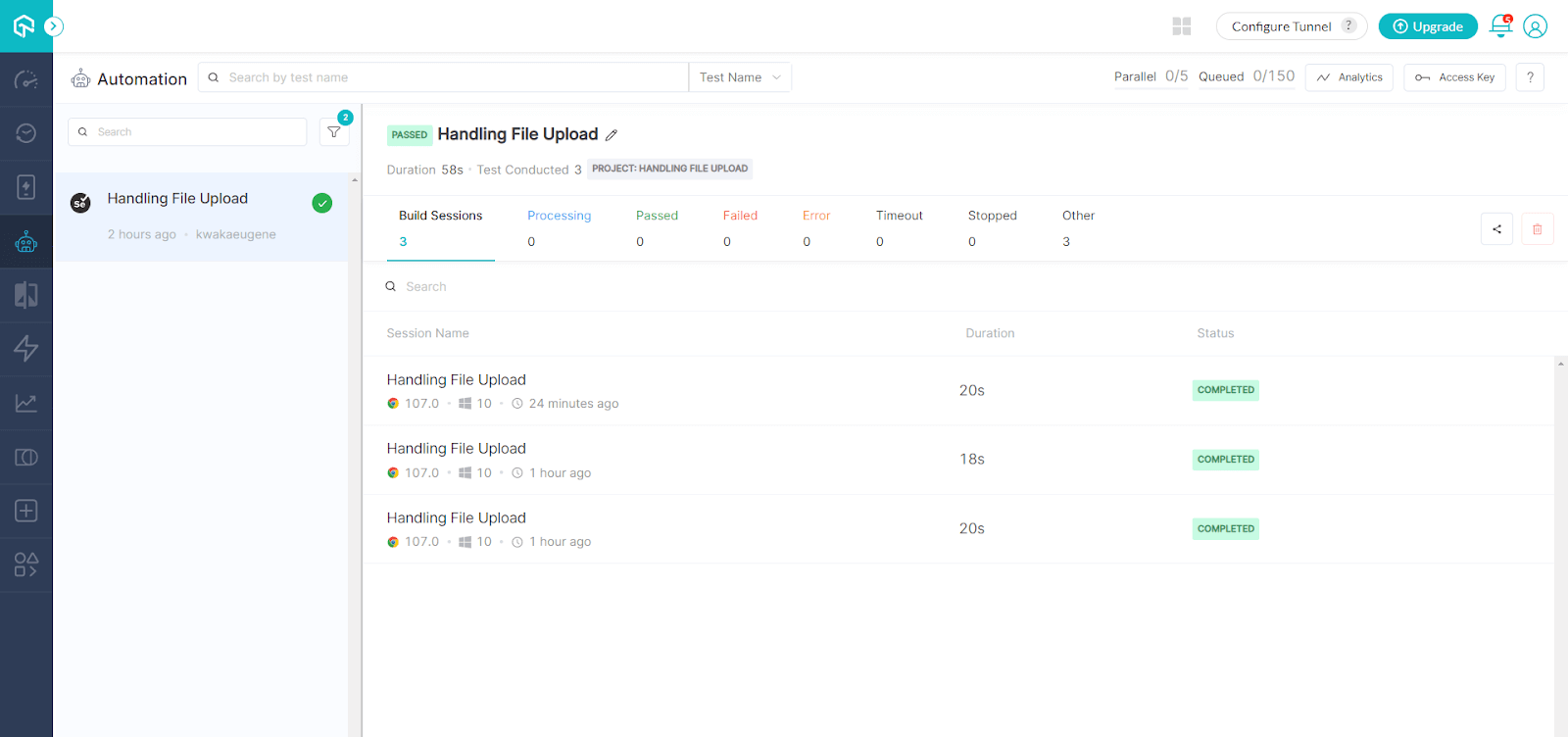The height and width of the screenshot is (737, 1568).
Task: Click the LambdaTest logo icon
Action: pyautogui.click(x=24, y=26)
